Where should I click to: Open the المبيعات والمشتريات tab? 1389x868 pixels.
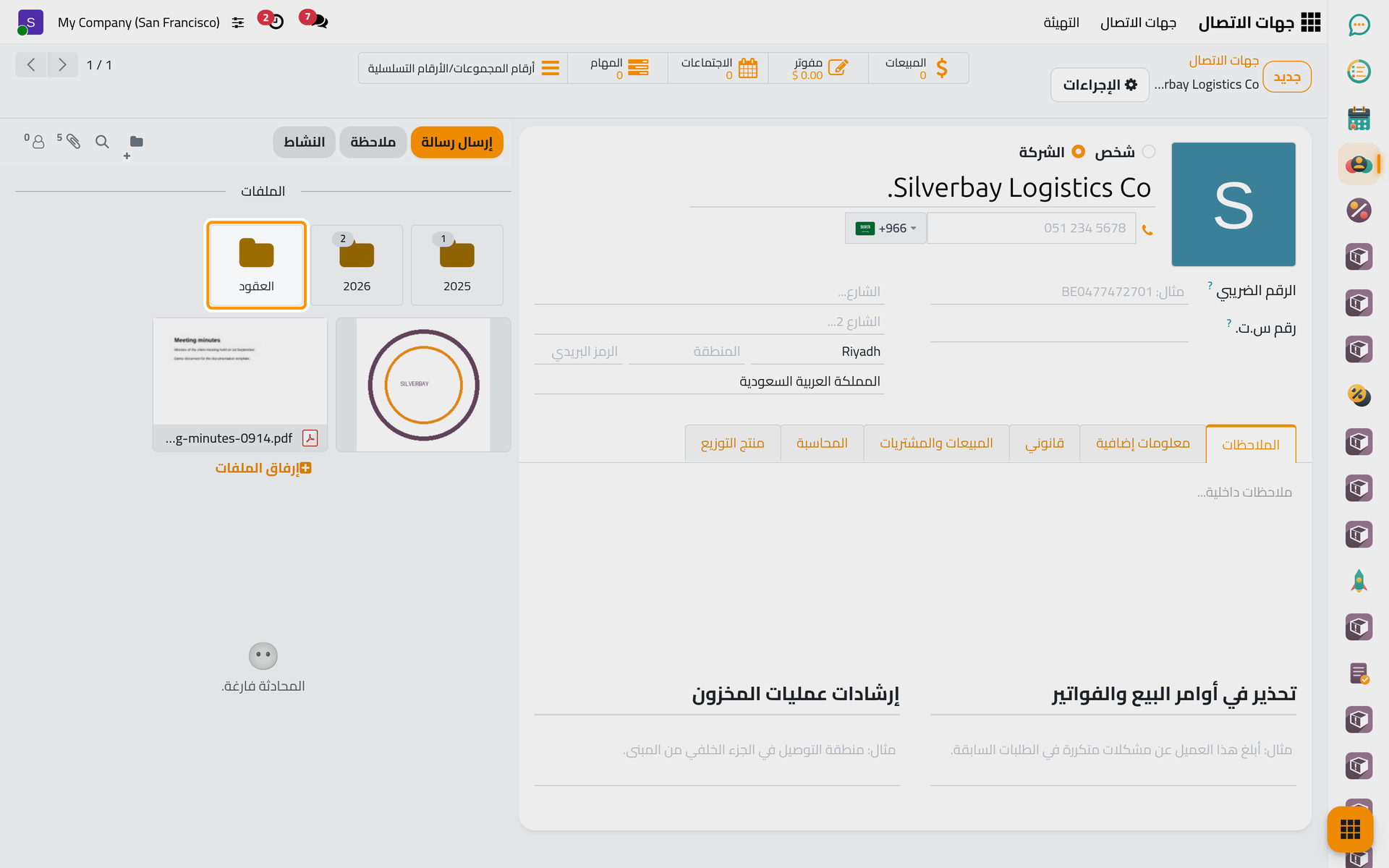[x=936, y=443]
